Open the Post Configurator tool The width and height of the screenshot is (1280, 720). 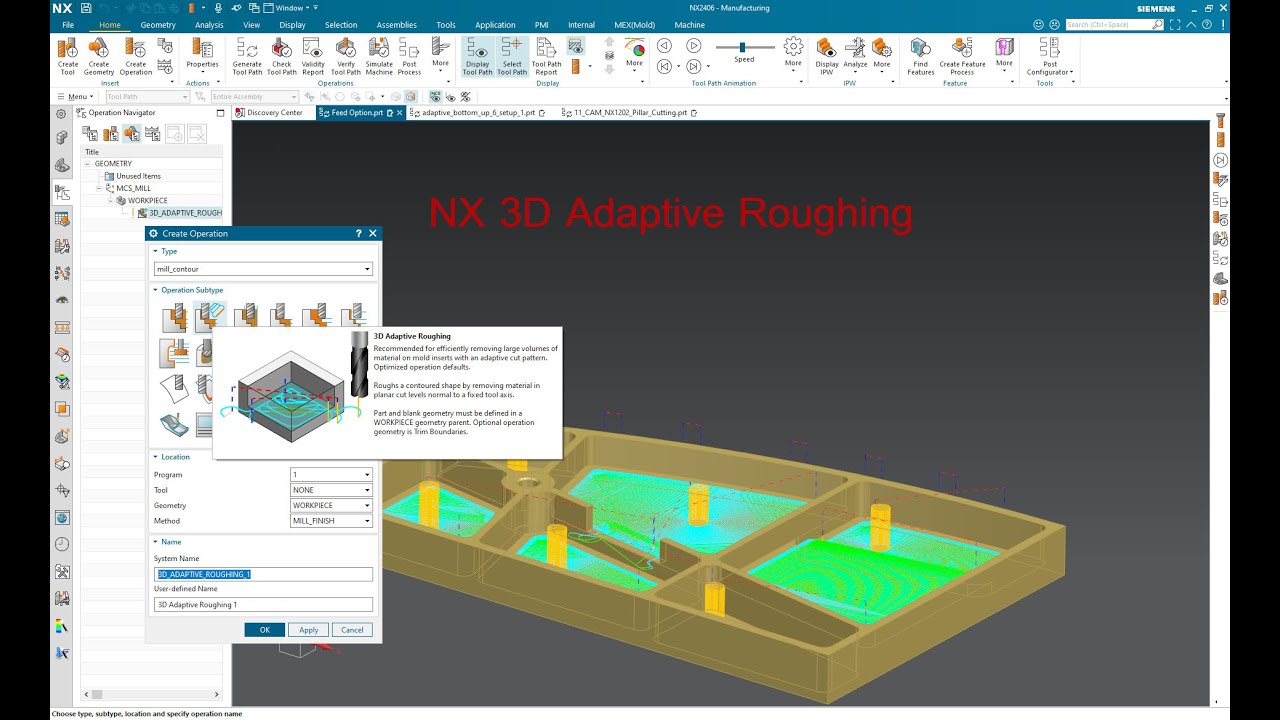click(x=1049, y=56)
